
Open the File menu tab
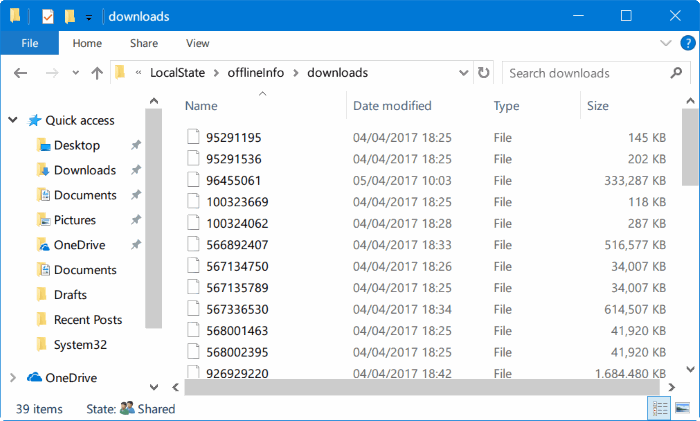[x=29, y=43]
